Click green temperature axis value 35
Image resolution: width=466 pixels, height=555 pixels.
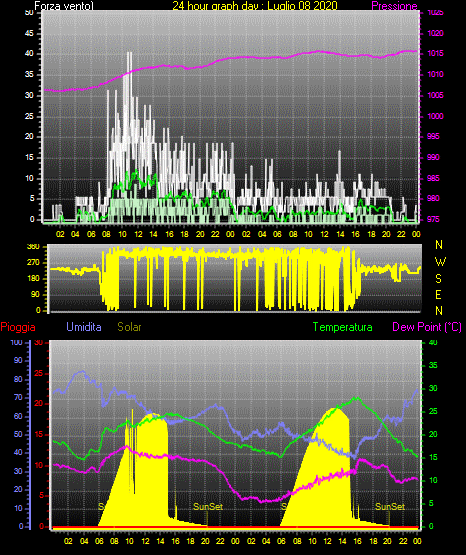pyautogui.click(x=433, y=365)
